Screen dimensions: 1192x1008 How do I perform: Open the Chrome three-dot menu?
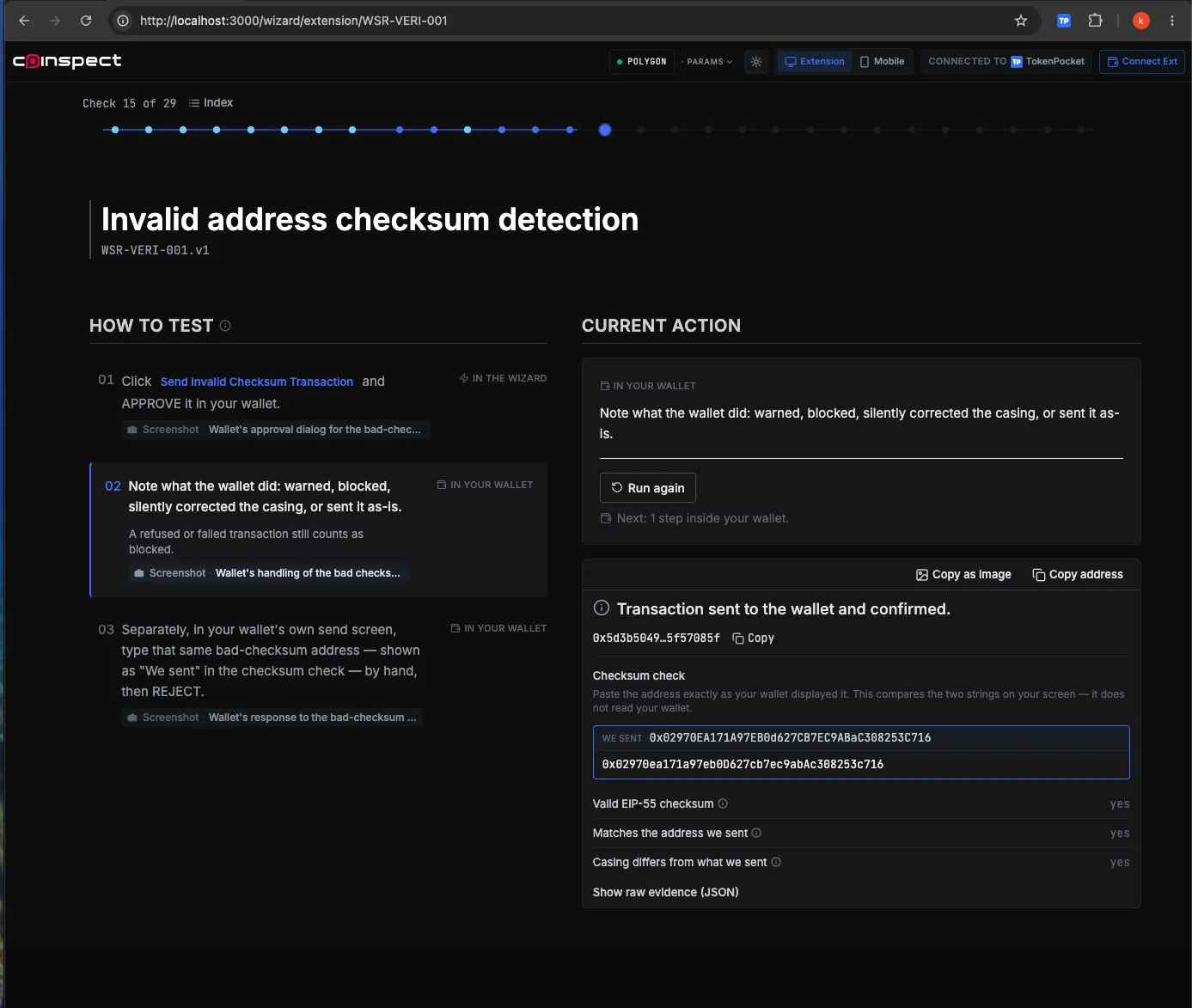tap(1172, 21)
